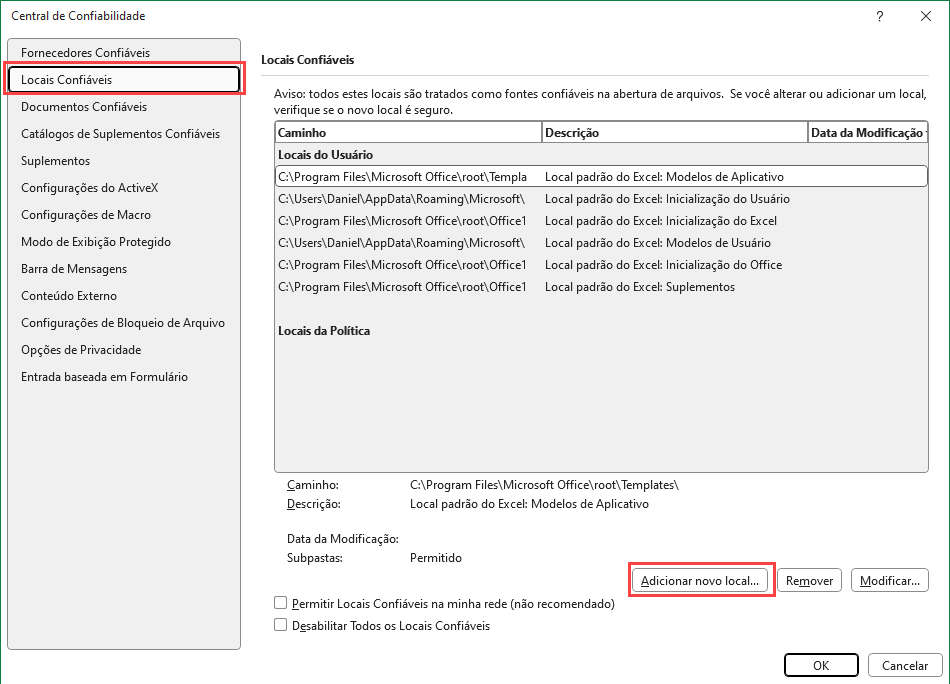Select the Inicialização do Excel row
This screenshot has width=950, height=684.
[x=601, y=221]
